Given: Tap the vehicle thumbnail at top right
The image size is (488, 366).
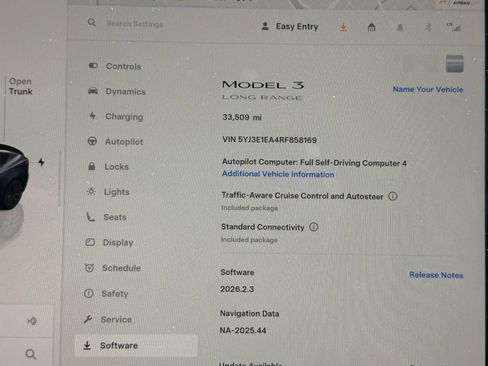Looking at the screenshot, I should 455,64.
